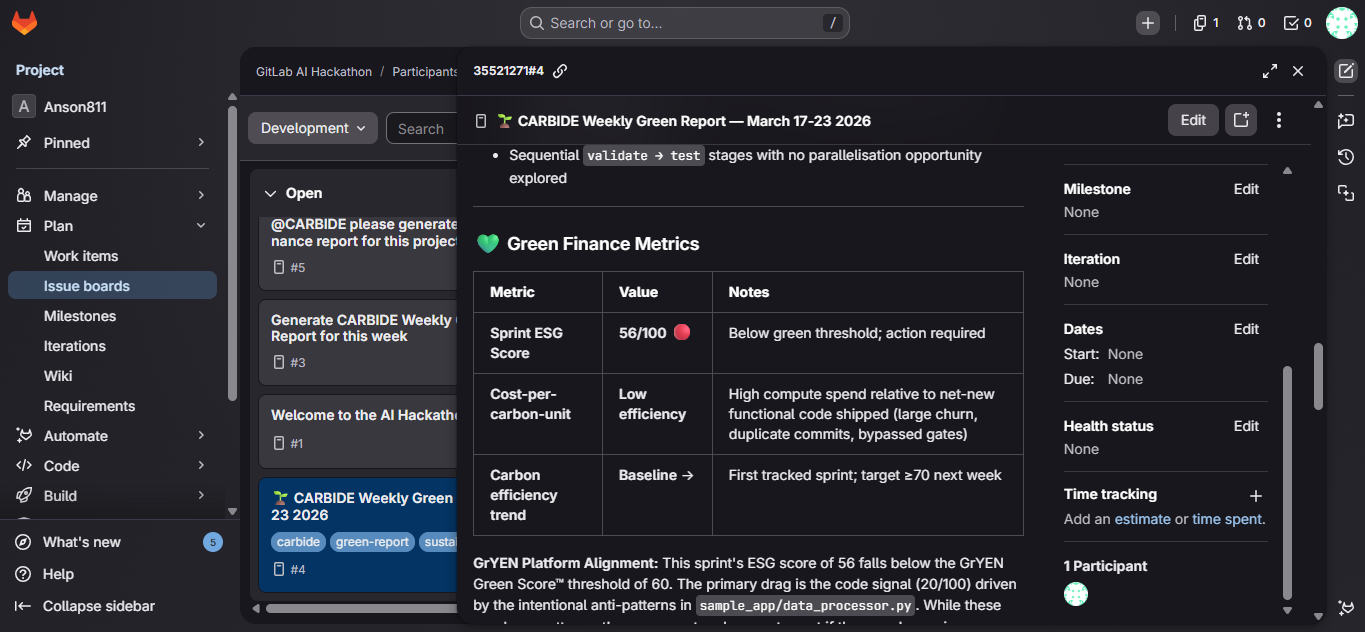Screen dimensions: 1365x632
Task: Open GitLab AI Hackathon breadcrumb
Action: pos(314,72)
